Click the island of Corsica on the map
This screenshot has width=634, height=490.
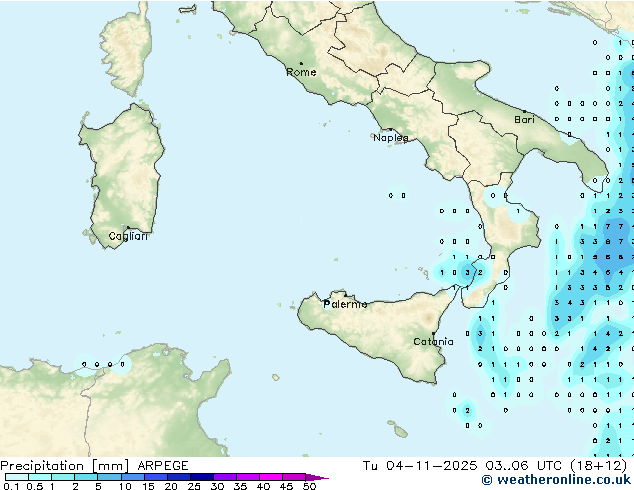127,49
